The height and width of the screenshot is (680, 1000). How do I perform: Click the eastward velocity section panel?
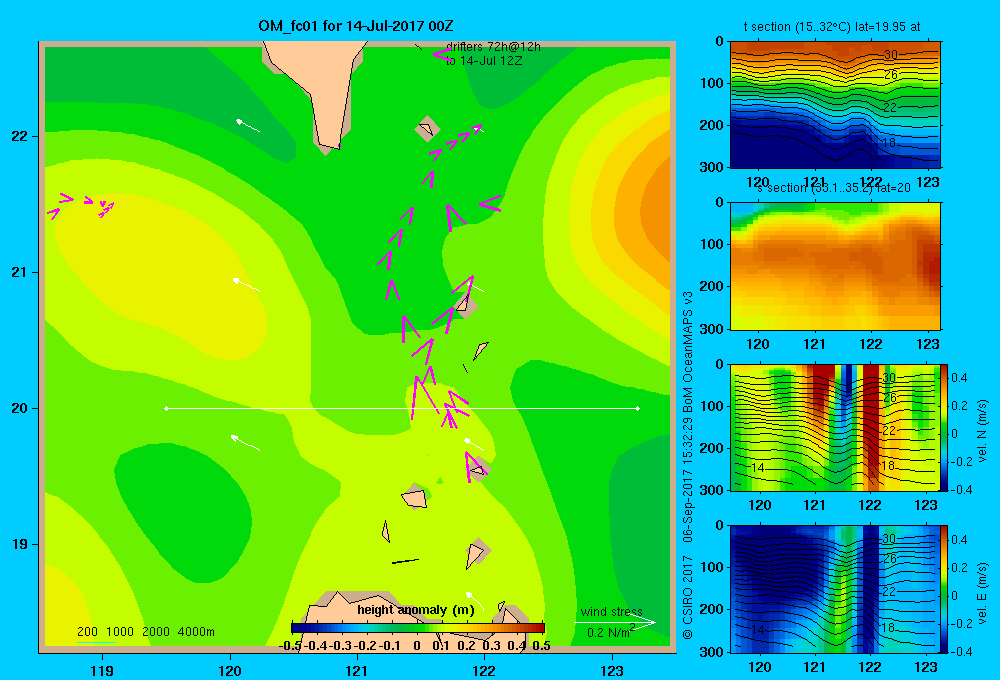835,589
